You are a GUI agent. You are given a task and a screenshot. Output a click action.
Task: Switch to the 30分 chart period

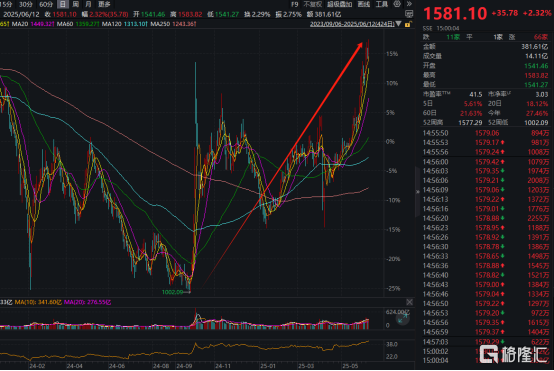click(x=25, y=4)
